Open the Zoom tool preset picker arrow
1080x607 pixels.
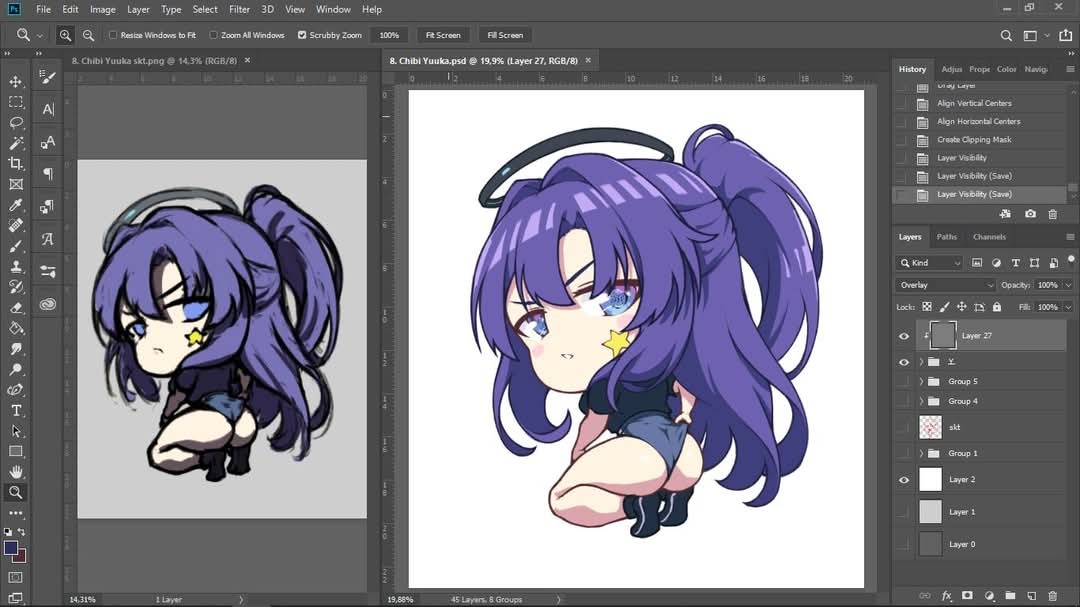40,36
